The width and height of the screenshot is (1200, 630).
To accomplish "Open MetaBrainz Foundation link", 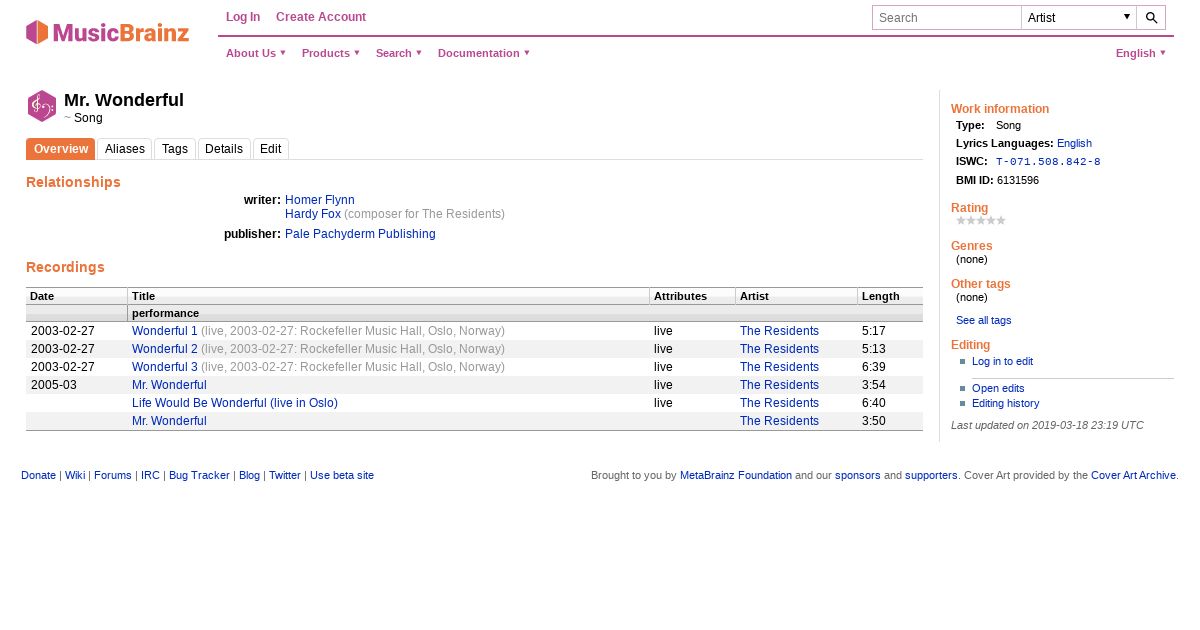I will tap(736, 475).
